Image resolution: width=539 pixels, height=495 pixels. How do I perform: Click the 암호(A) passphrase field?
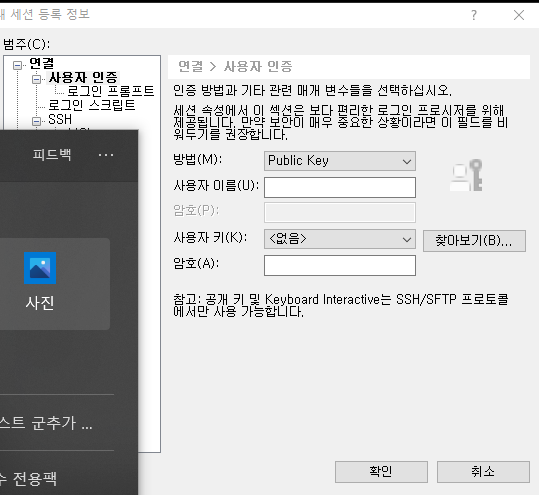[x=340, y=265]
